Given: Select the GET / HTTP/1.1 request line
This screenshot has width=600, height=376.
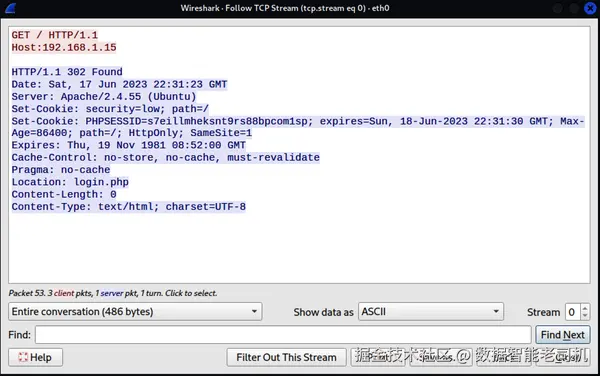Looking at the screenshot, I should [x=55, y=35].
